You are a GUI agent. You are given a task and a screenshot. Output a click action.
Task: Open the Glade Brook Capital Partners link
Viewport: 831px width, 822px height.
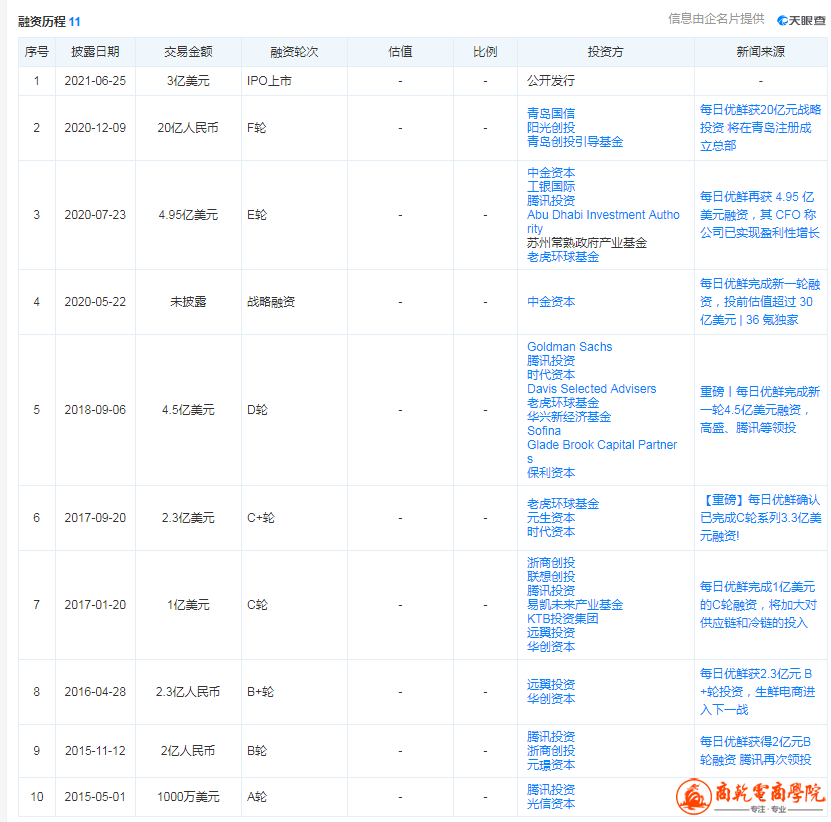tap(602, 445)
